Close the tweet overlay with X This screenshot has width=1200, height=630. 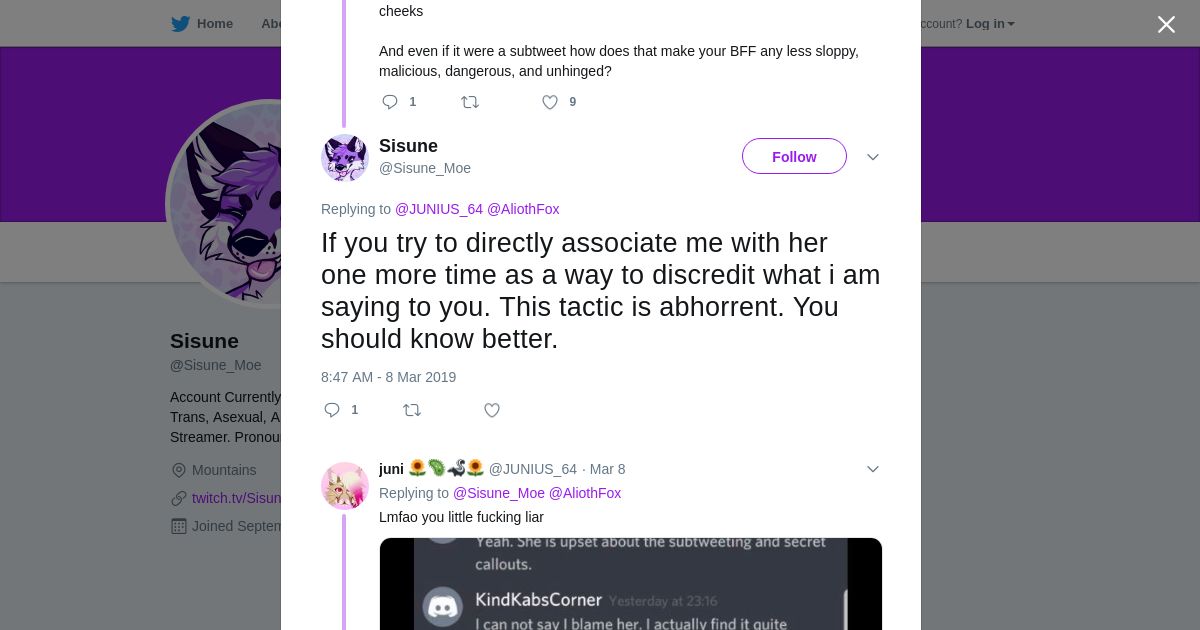[1166, 25]
